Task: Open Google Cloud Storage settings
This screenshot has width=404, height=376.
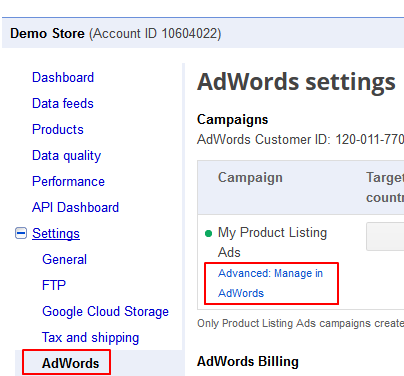Action: [x=105, y=312]
